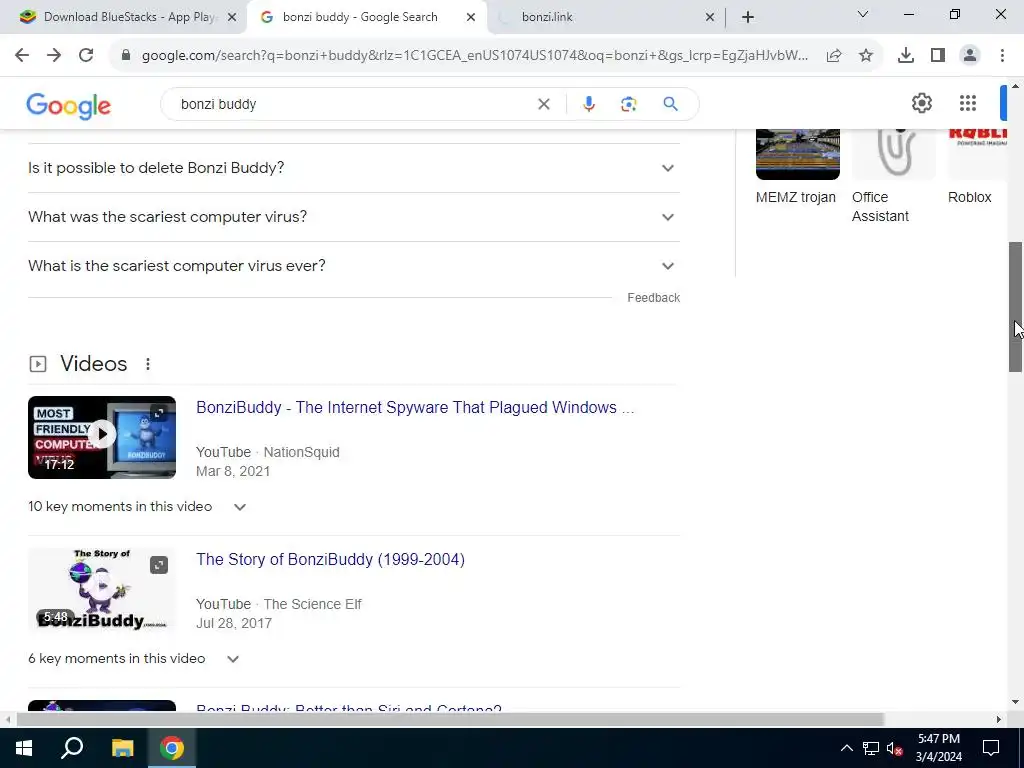Viewport: 1024px width, 768px height.
Task: Open Google apps grid
Action: click(968, 103)
